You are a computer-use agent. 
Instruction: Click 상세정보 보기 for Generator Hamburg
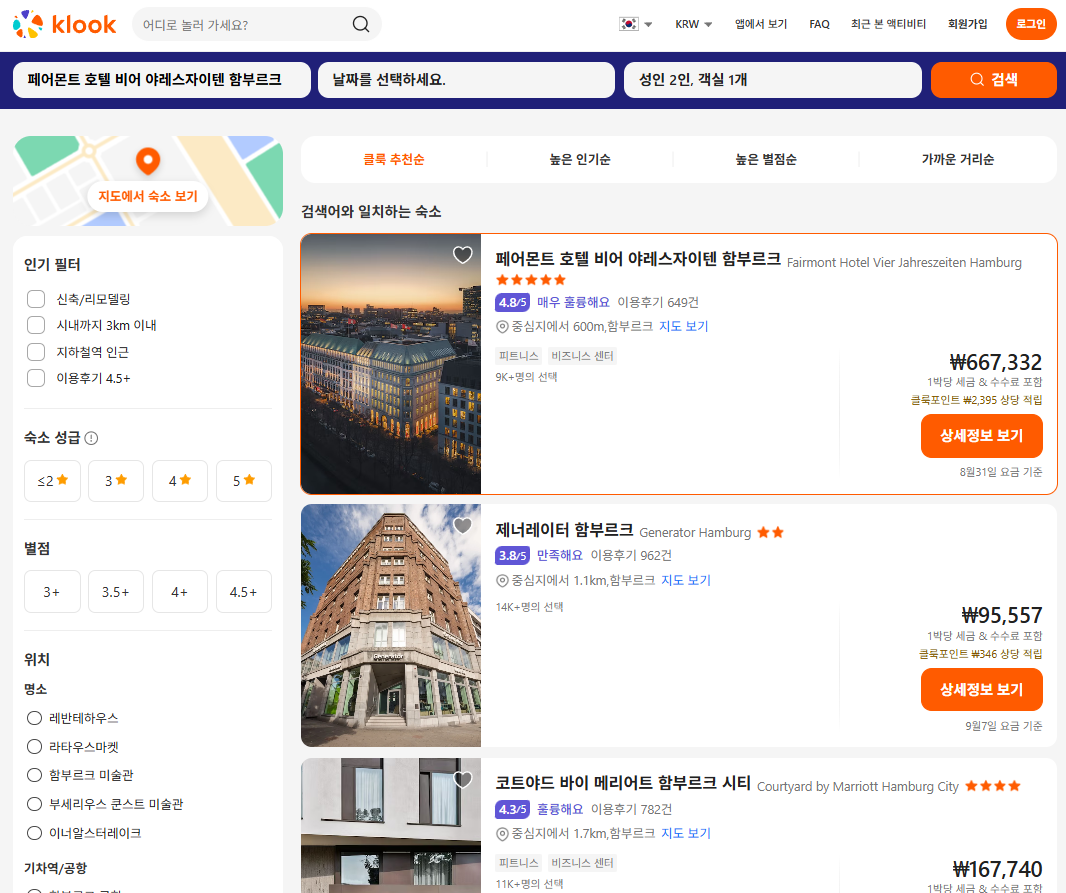coord(981,690)
